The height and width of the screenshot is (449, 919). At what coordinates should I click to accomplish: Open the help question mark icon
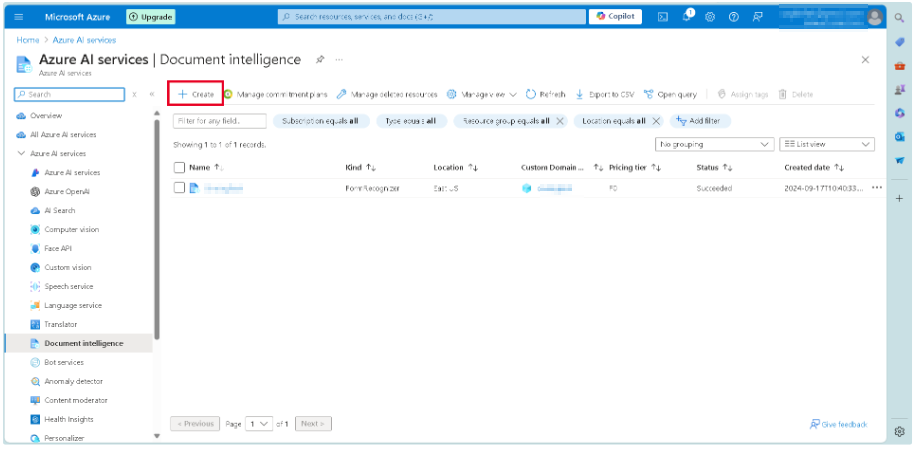[x=734, y=17]
